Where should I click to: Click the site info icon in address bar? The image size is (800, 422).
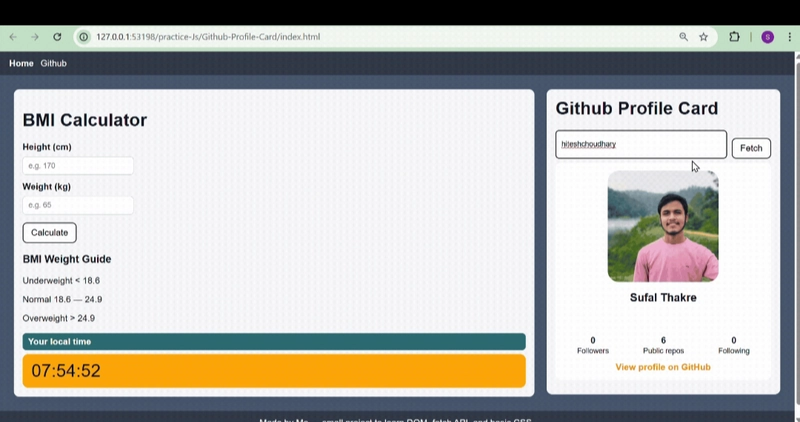pyautogui.click(x=84, y=37)
